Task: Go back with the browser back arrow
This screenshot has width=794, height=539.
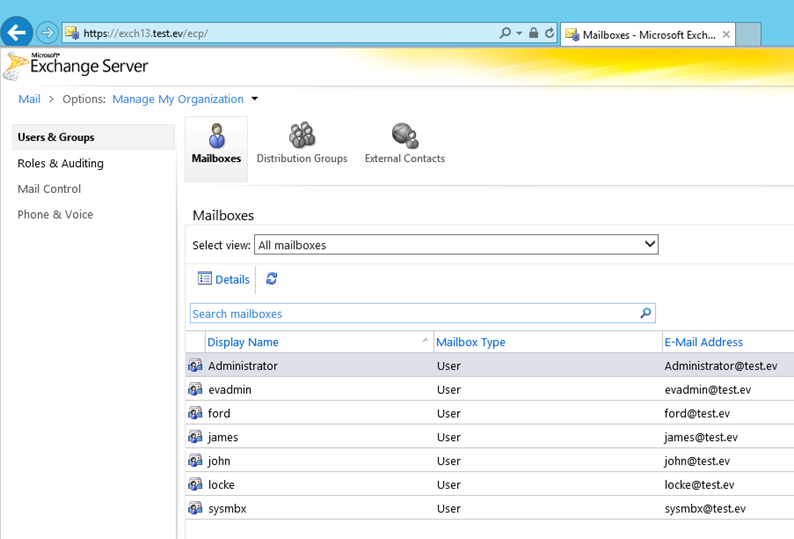Action: point(17,33)
